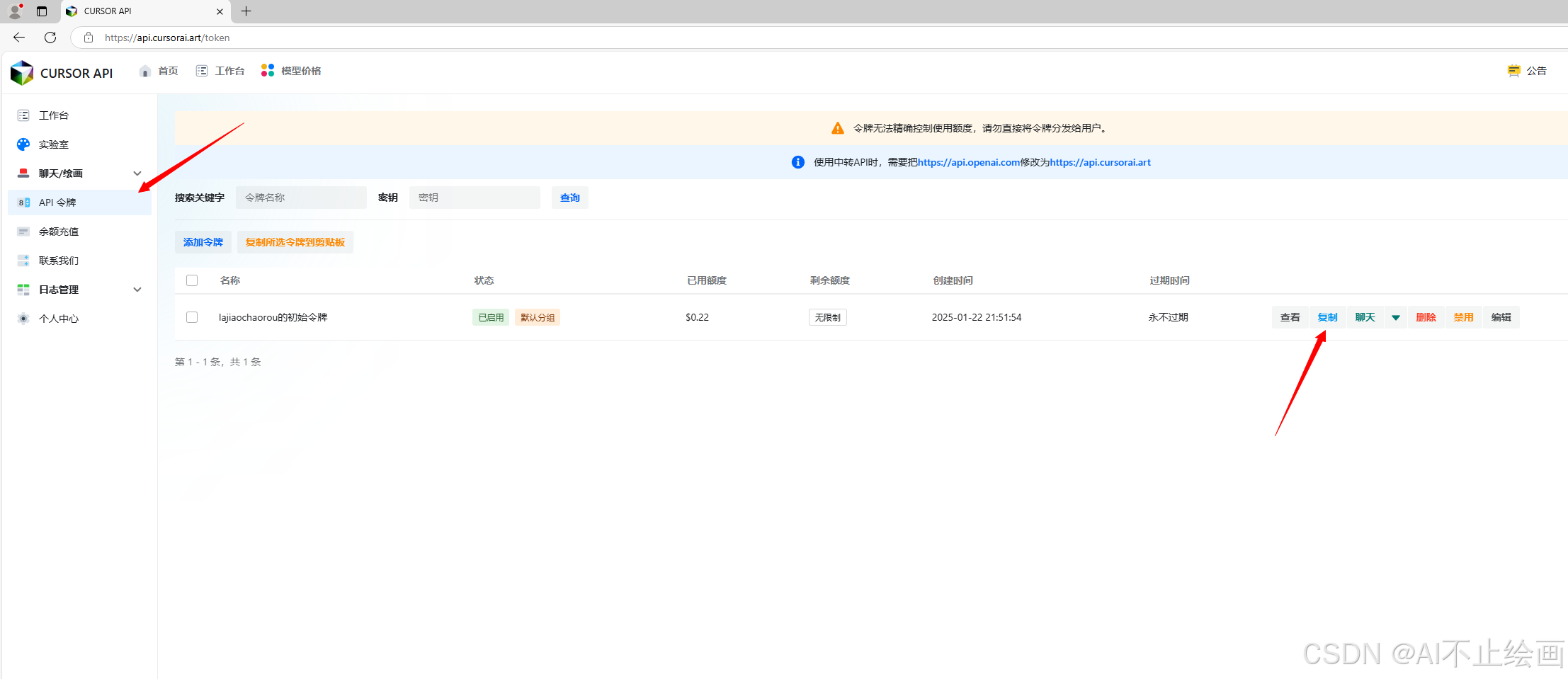Expand the 聊天/绘画 sidebar section
Viewport: 1568px width, 679px height.
pos(137,173)
